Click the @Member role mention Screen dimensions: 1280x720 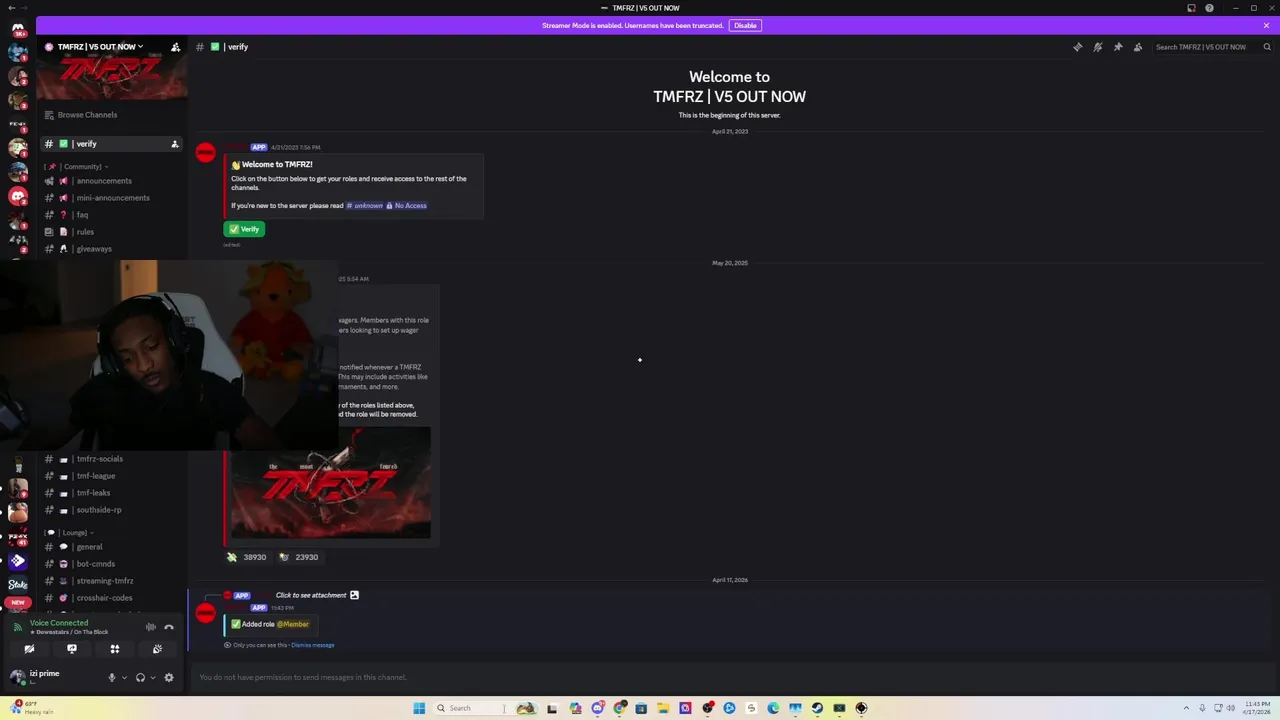(293, 624)
